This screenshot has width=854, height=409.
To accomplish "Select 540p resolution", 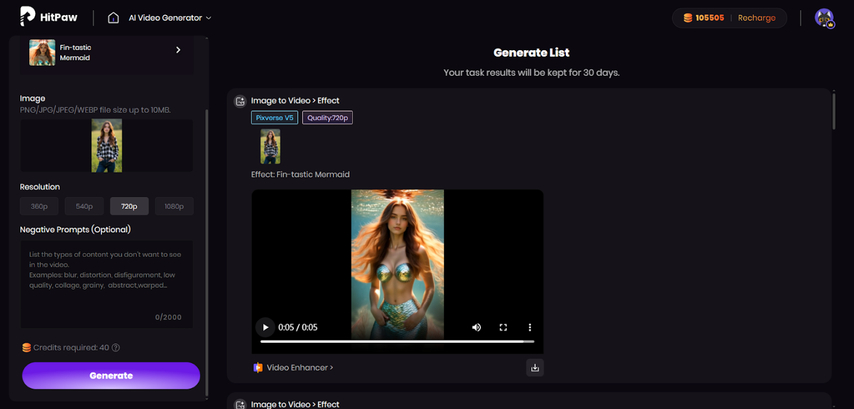I will [84, 206].
